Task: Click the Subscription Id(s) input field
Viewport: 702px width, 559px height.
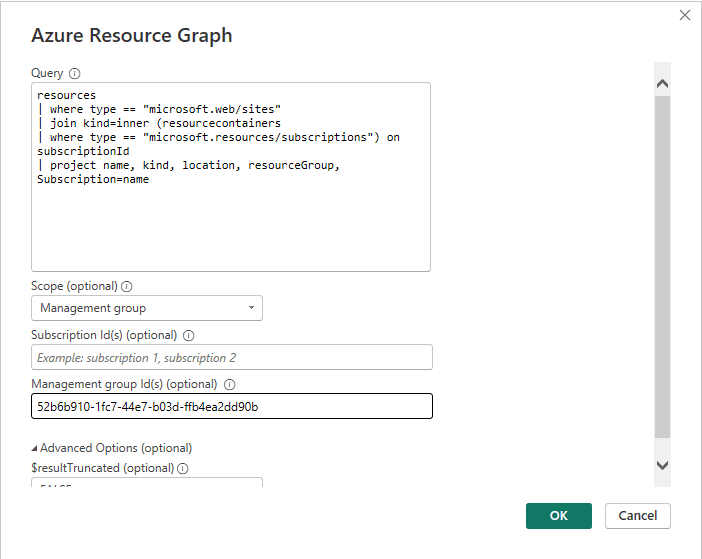Action: click(232, 357)
